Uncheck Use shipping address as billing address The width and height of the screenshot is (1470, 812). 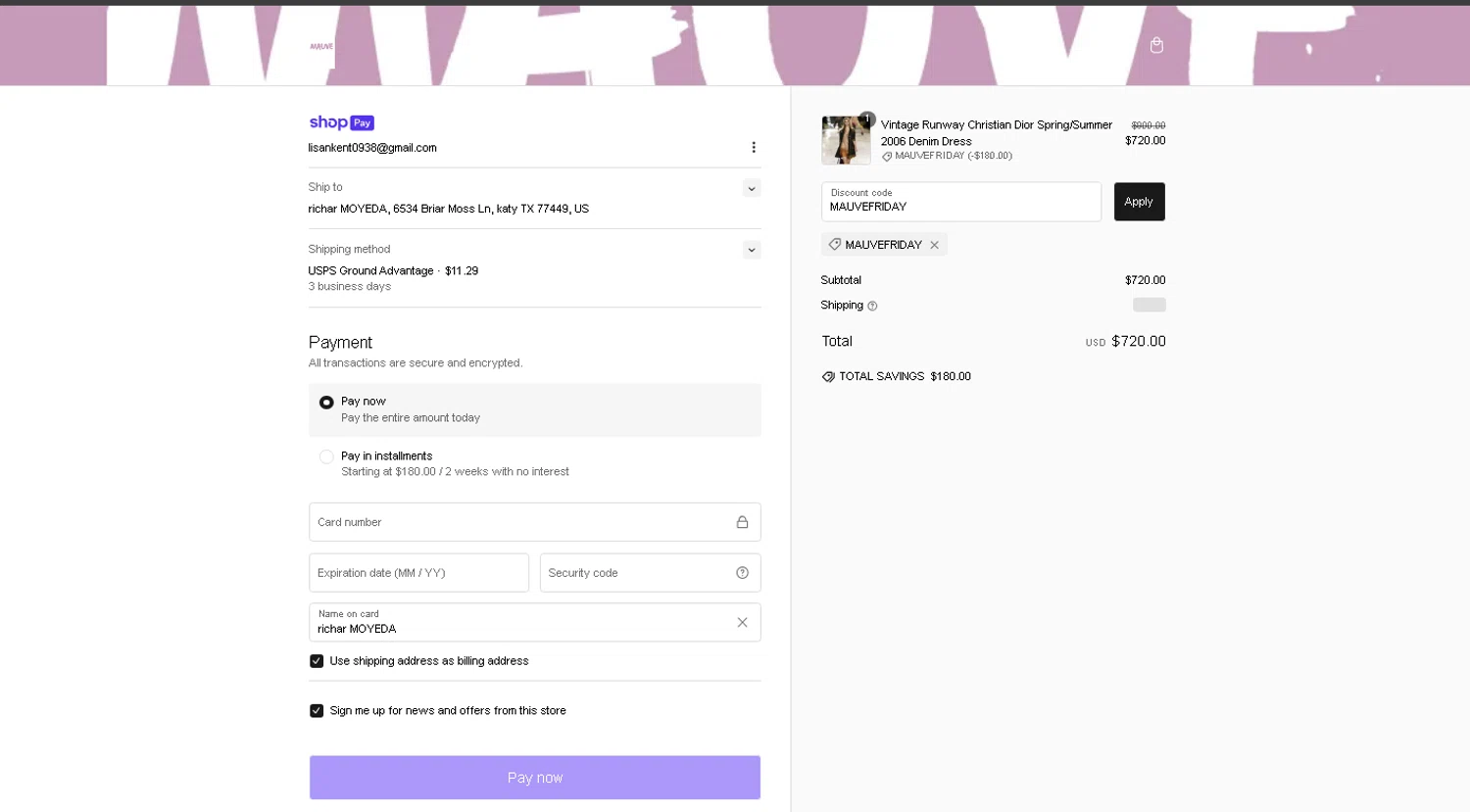[x=317, y=661]
